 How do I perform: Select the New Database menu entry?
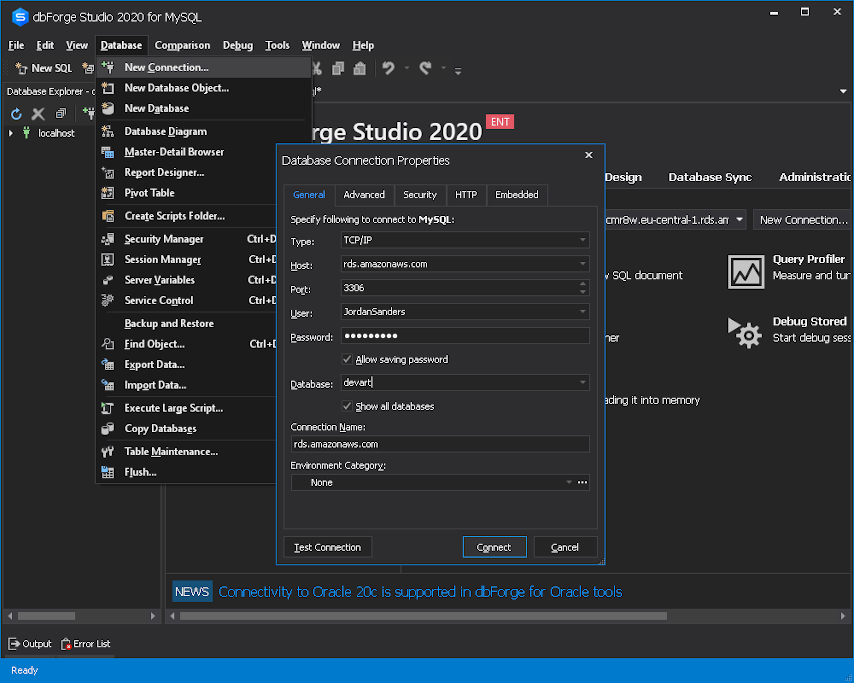tap(204, 108)
